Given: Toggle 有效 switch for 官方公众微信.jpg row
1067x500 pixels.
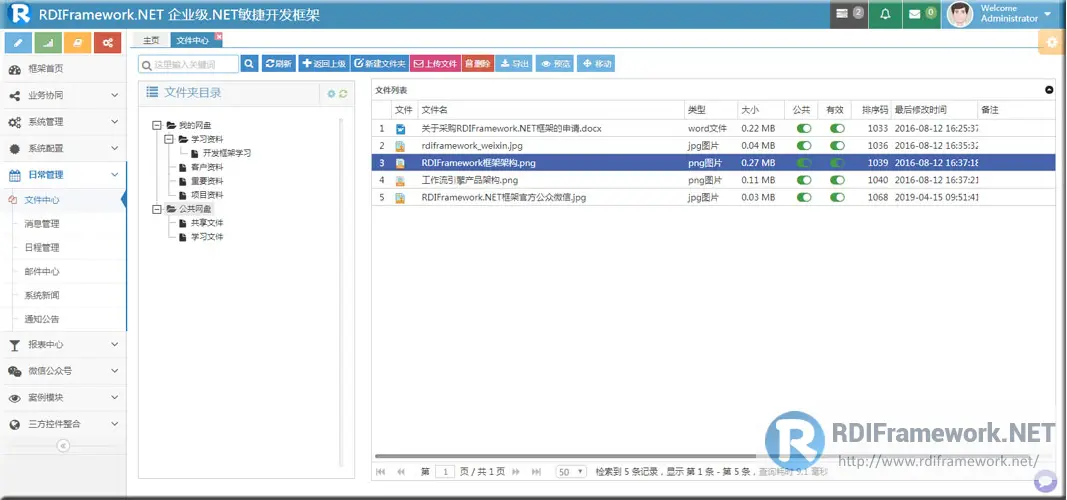Looking at the screenshot, I should pyautogui.click(x=837, y=198).
